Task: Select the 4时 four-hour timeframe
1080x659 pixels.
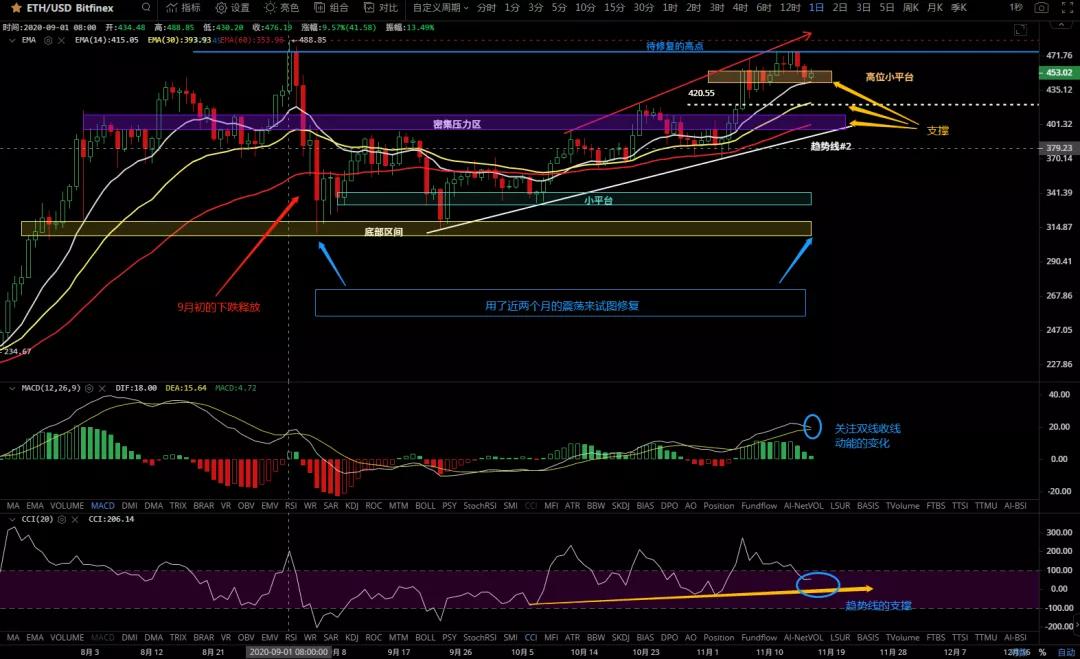Action: (x=738, y=8)
